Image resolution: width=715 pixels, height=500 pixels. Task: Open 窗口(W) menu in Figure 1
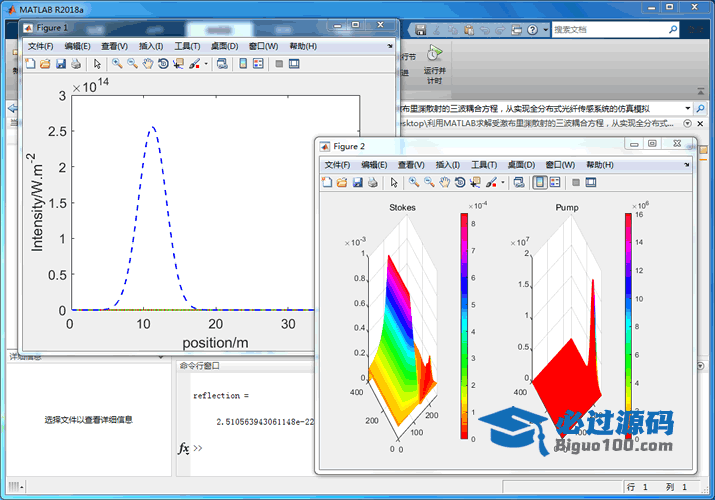click(x=263, y=46)
